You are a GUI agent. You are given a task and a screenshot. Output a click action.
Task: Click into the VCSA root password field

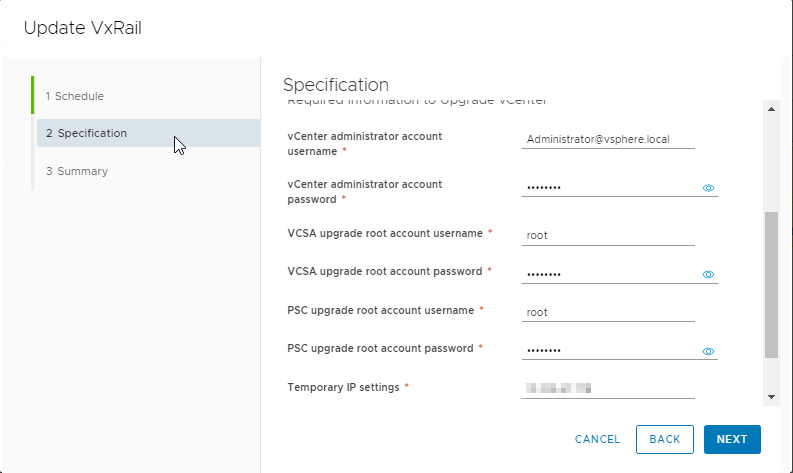pos(608,274)
